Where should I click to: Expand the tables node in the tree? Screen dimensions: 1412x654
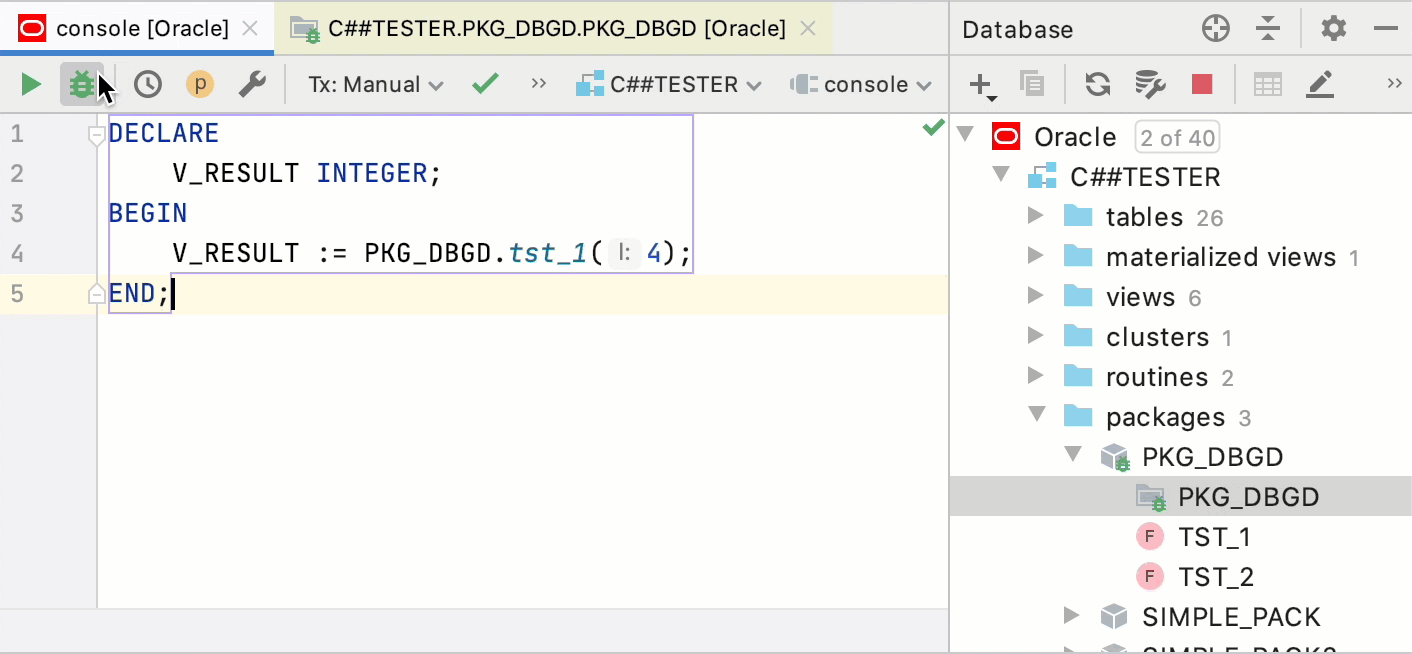1037,216
